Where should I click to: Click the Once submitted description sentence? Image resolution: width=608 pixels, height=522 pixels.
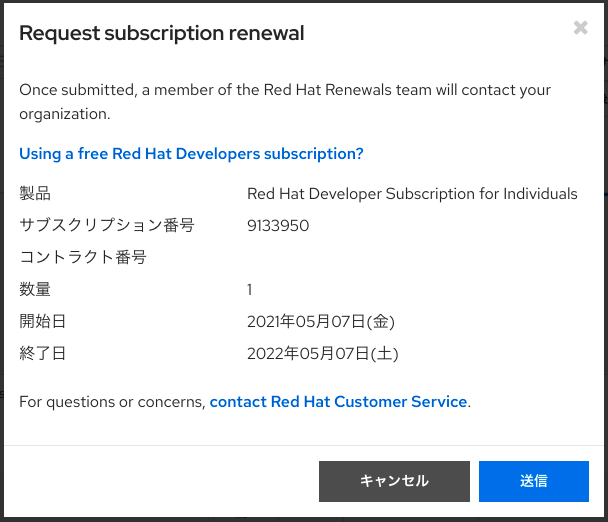tap(285, 90)
